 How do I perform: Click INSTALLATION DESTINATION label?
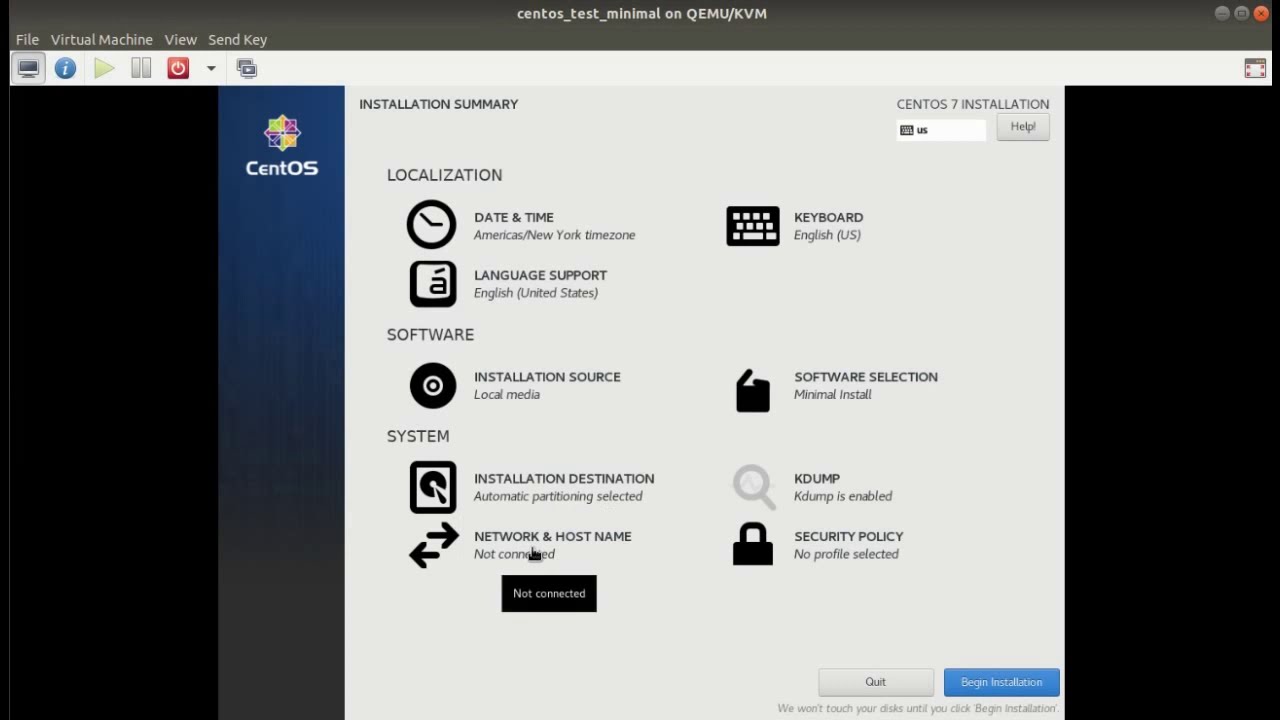(x=564, y=478)
